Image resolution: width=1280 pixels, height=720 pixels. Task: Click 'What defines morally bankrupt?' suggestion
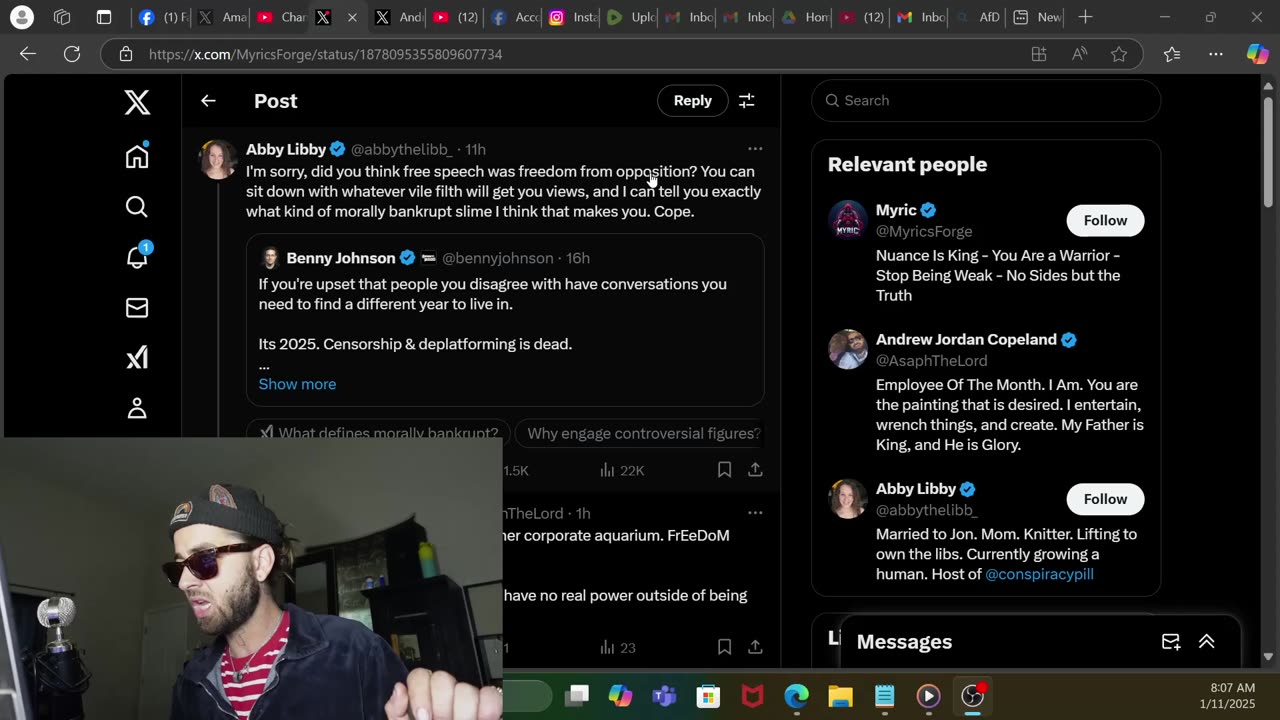click(378, 433)
